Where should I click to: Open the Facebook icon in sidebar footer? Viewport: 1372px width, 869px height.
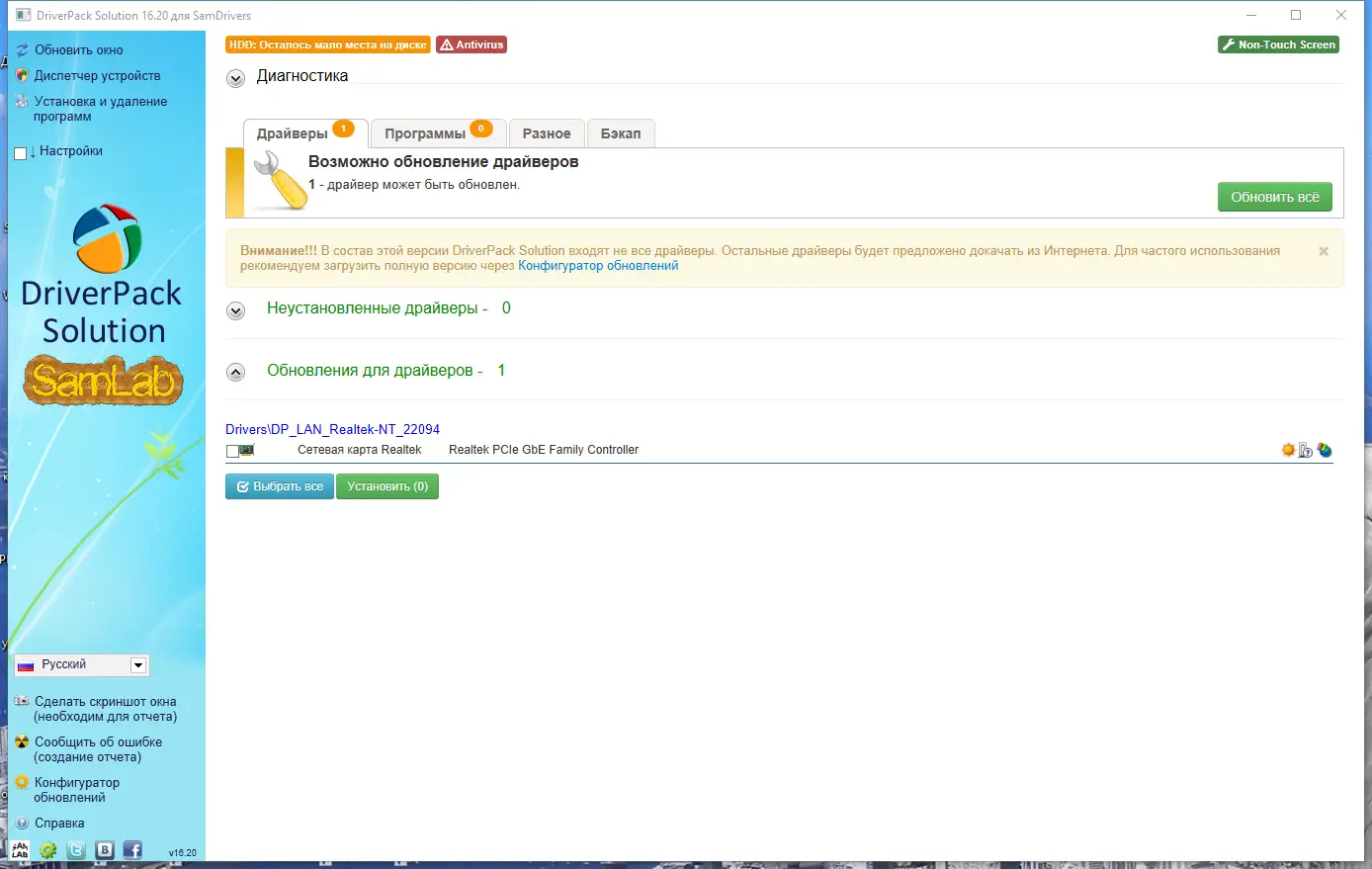[x=132, y=849]
